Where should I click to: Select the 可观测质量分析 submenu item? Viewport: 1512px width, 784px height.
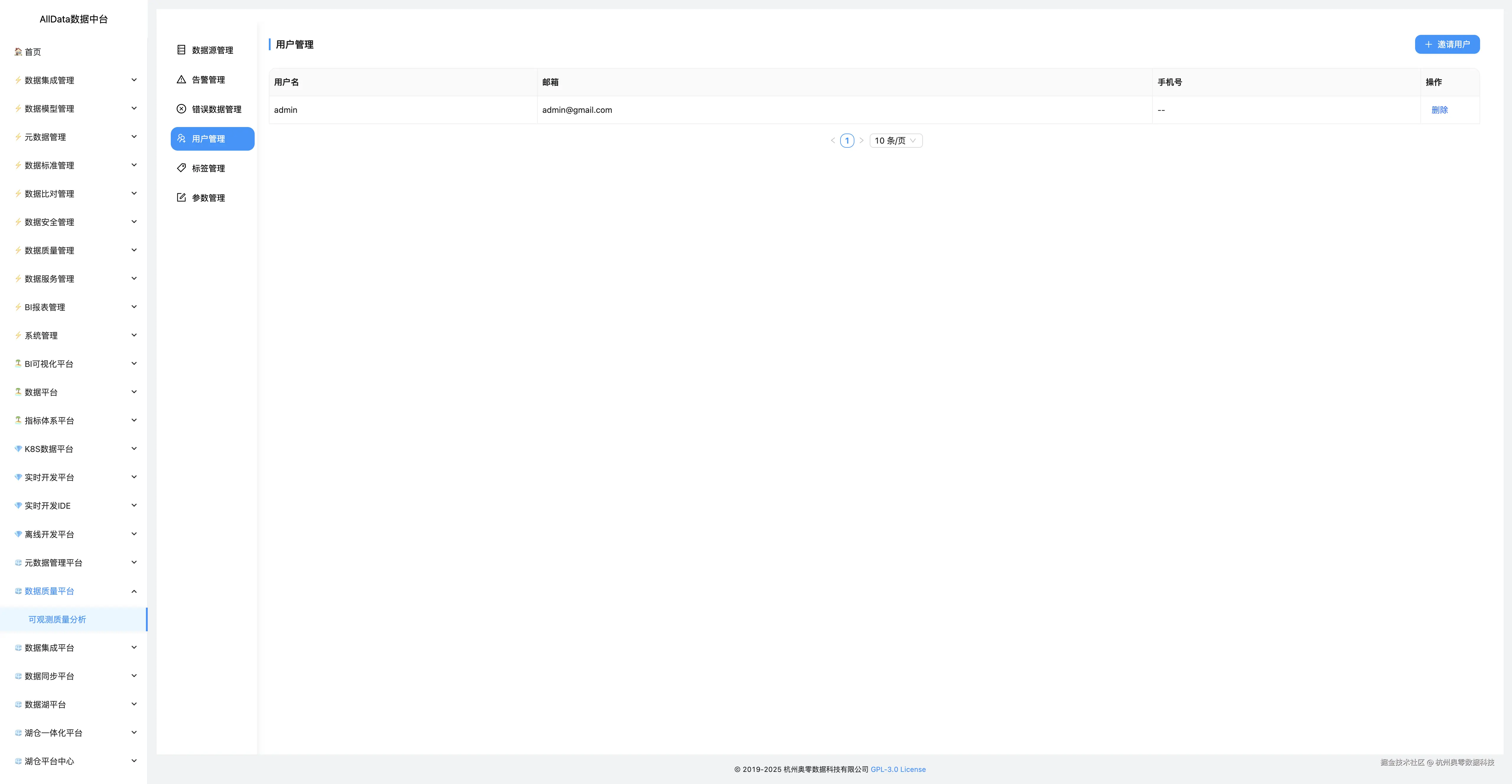coord(57,619)
